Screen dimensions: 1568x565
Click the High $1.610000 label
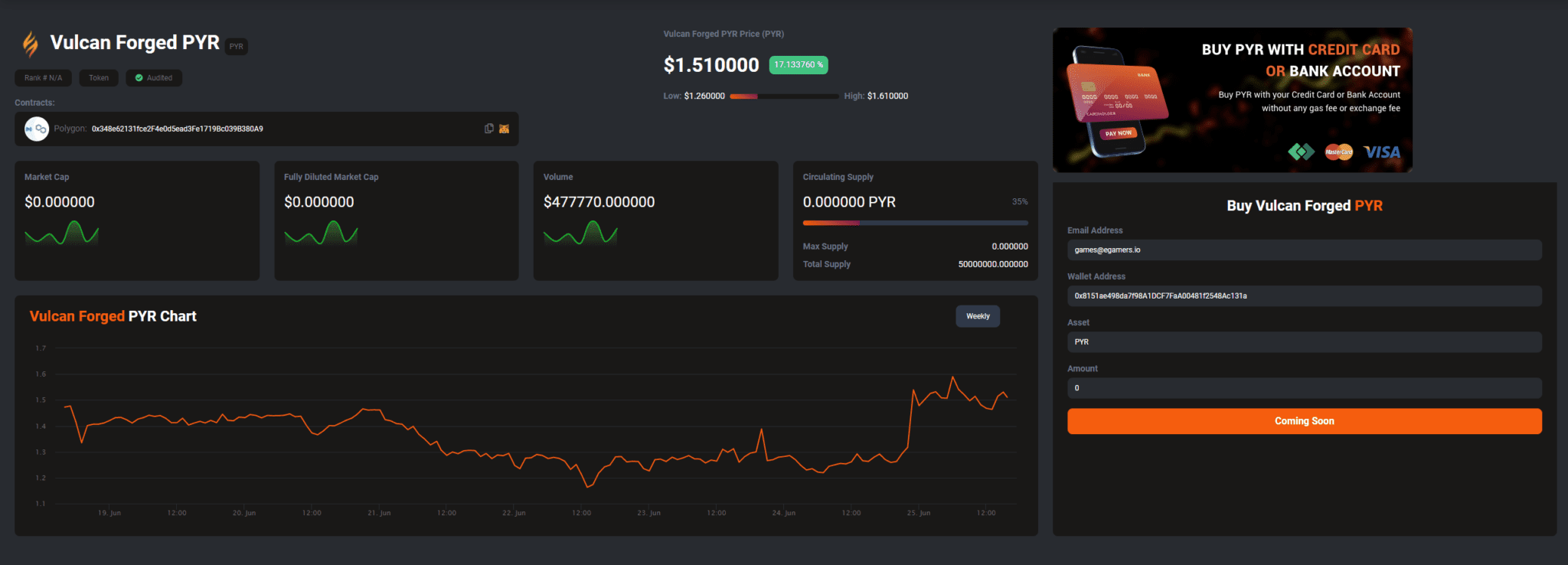(x=876, y=96)
